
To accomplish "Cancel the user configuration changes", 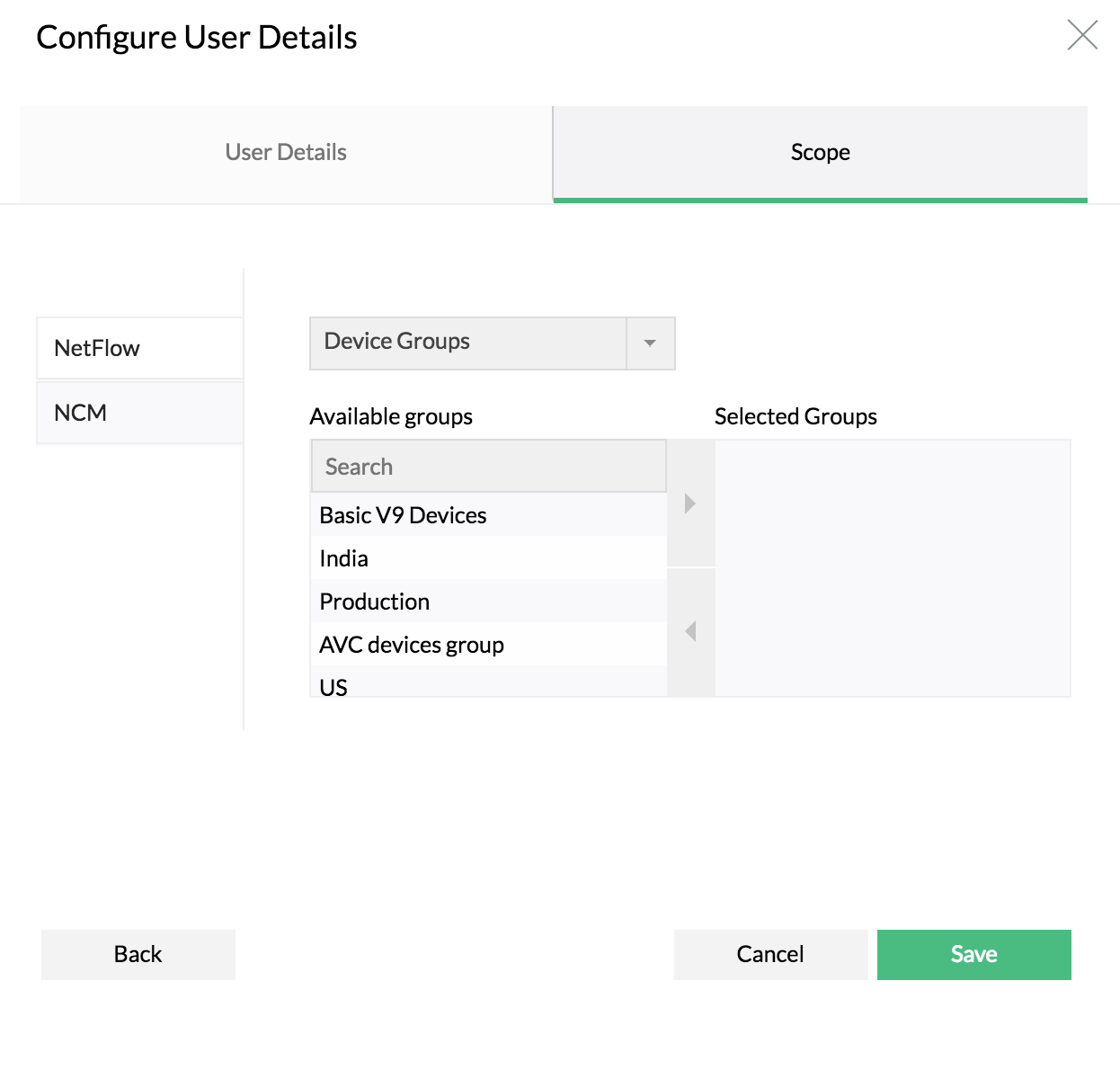I will click(x=770, y=954).
